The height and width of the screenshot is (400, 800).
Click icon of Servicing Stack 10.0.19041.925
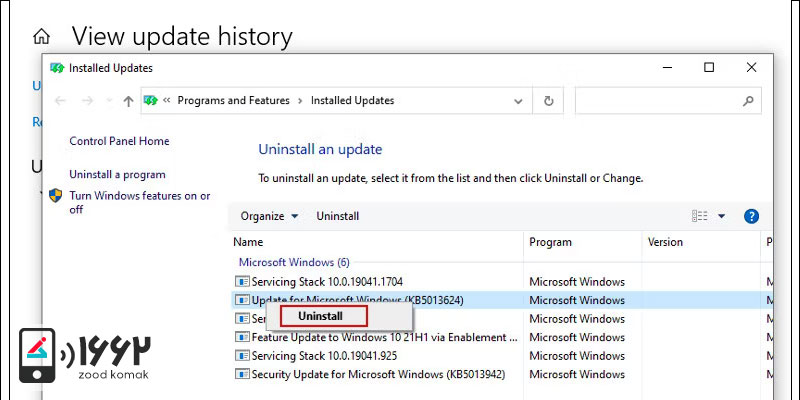click(242, 356)
